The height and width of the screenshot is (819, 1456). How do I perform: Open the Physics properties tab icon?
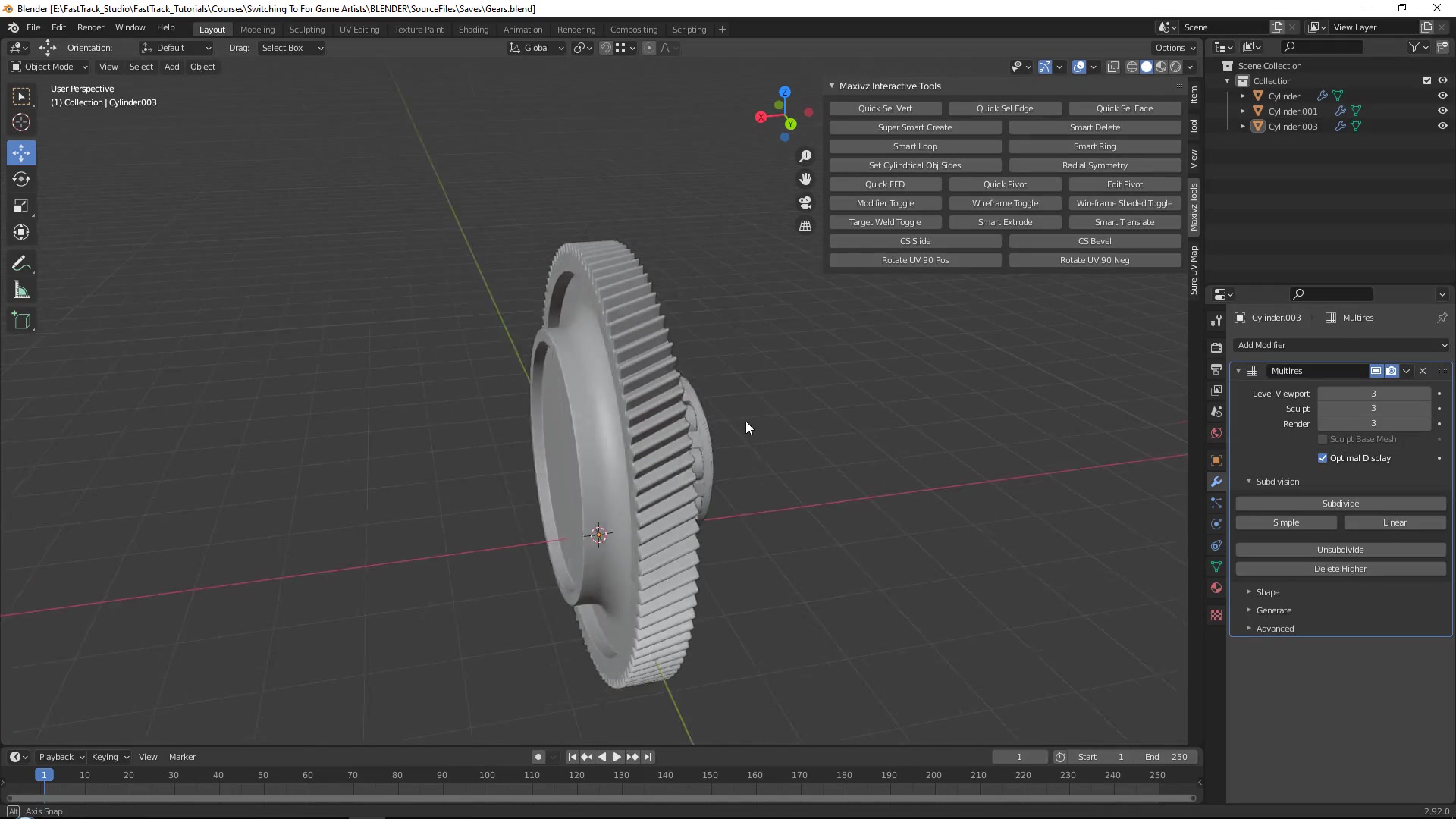click(x=1216, y=524)
